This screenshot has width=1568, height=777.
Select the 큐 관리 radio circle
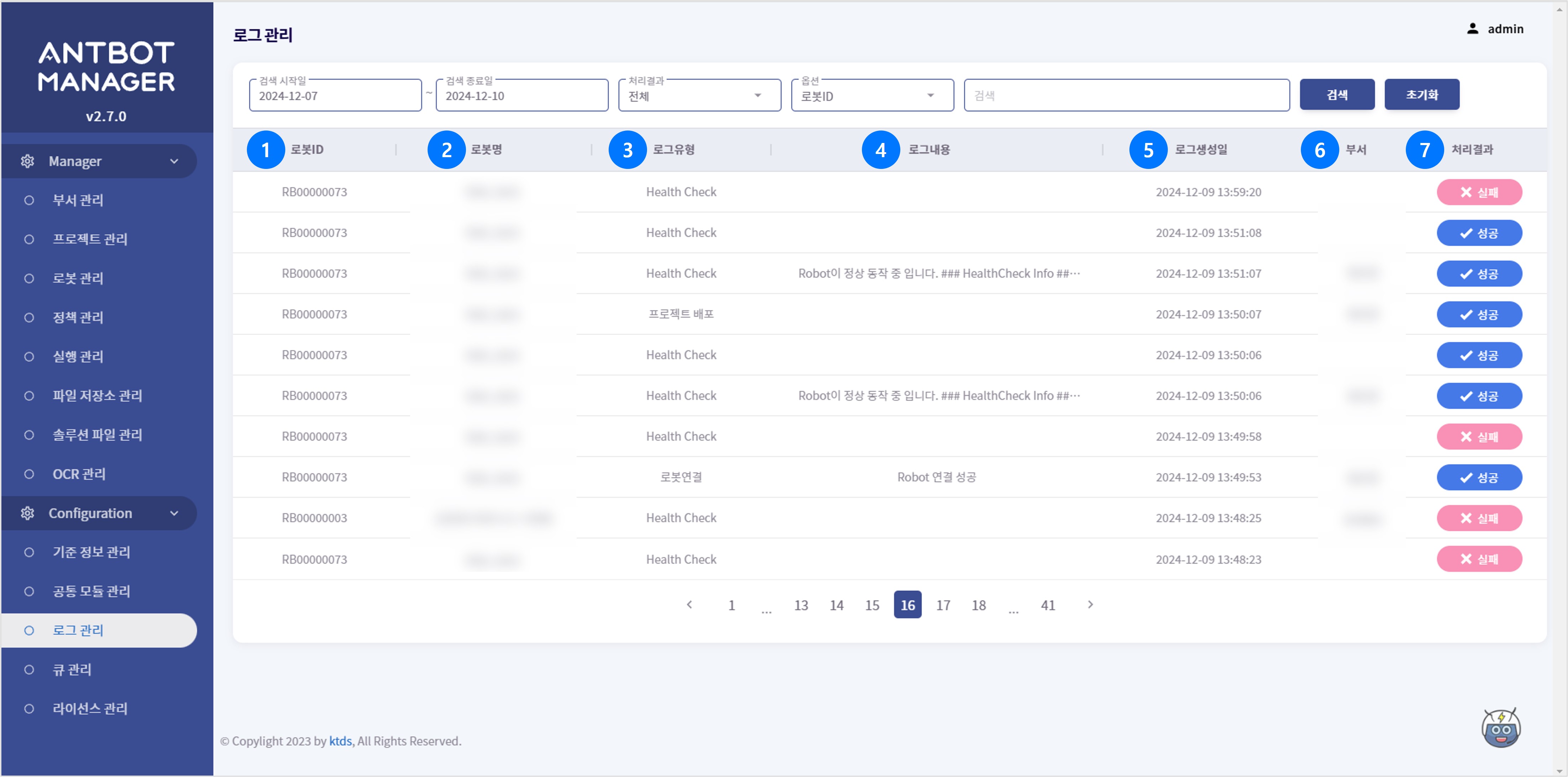[x=28, y=669]
